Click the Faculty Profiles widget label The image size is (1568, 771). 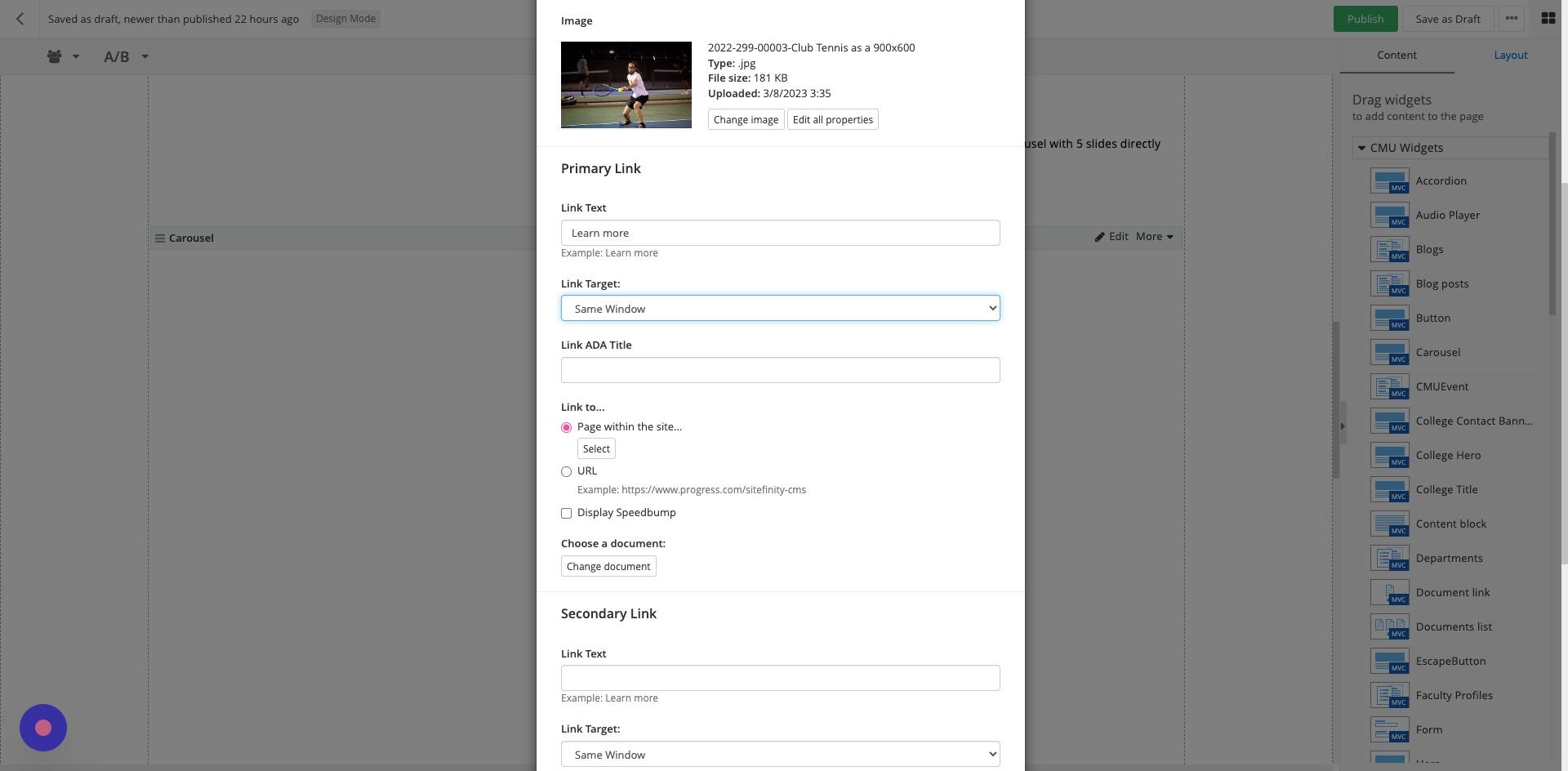click(1454, 696)
